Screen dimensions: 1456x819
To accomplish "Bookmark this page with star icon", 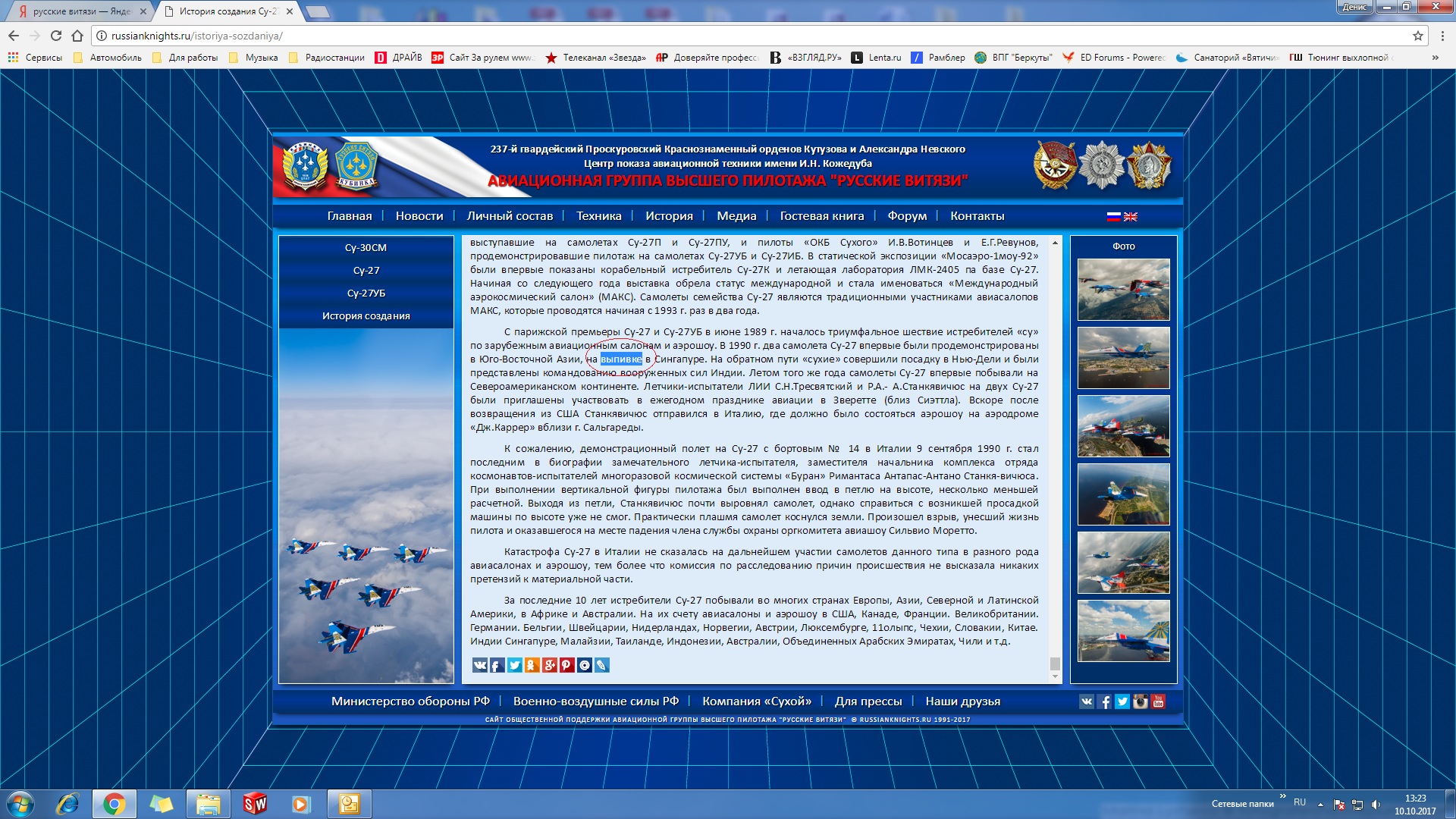I will point(1417,36).
